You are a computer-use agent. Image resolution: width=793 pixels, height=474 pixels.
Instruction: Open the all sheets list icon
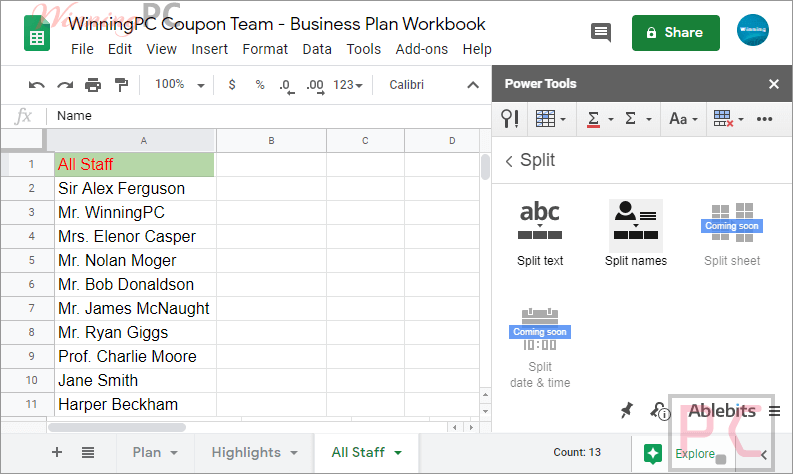tap(88, 452)
